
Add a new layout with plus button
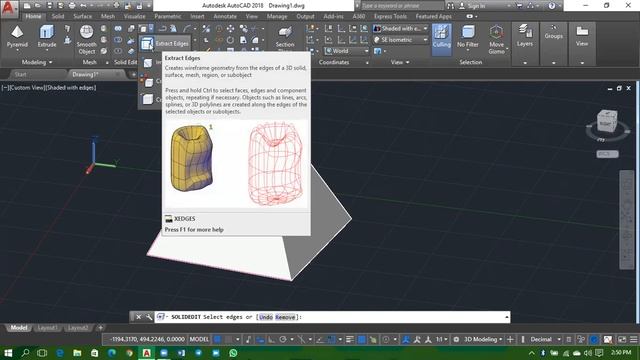(100, 328)
